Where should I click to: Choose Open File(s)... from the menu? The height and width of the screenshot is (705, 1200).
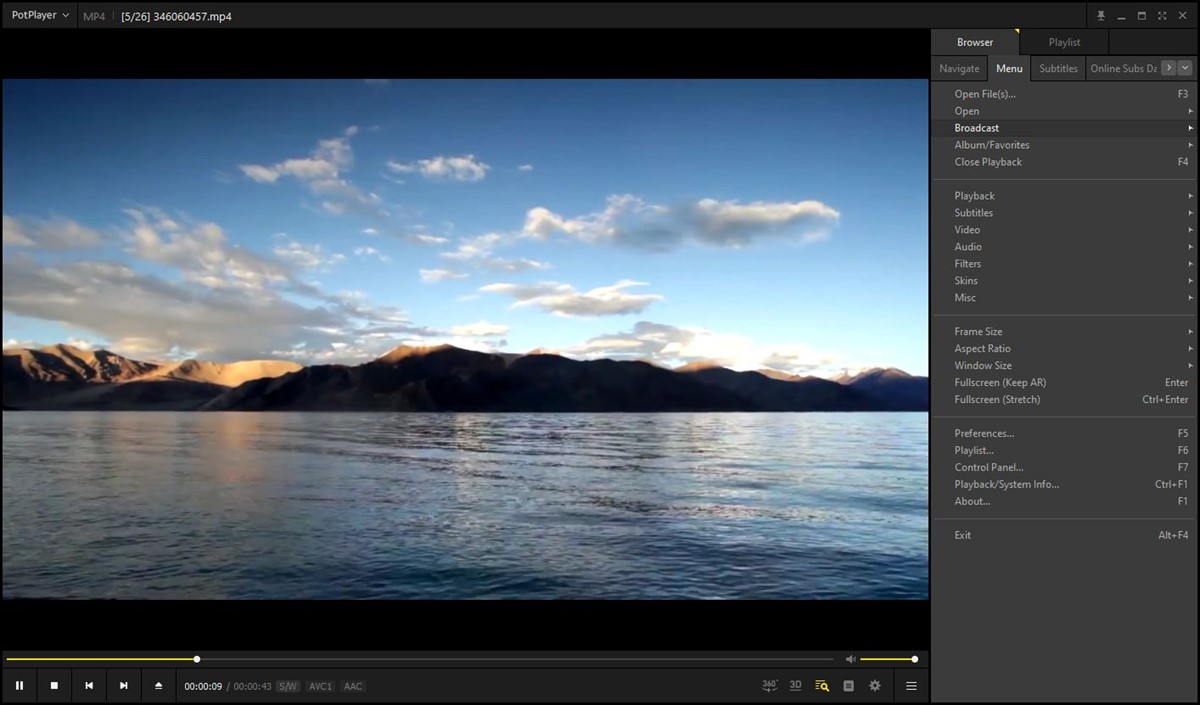click(x=1064, y=94)
